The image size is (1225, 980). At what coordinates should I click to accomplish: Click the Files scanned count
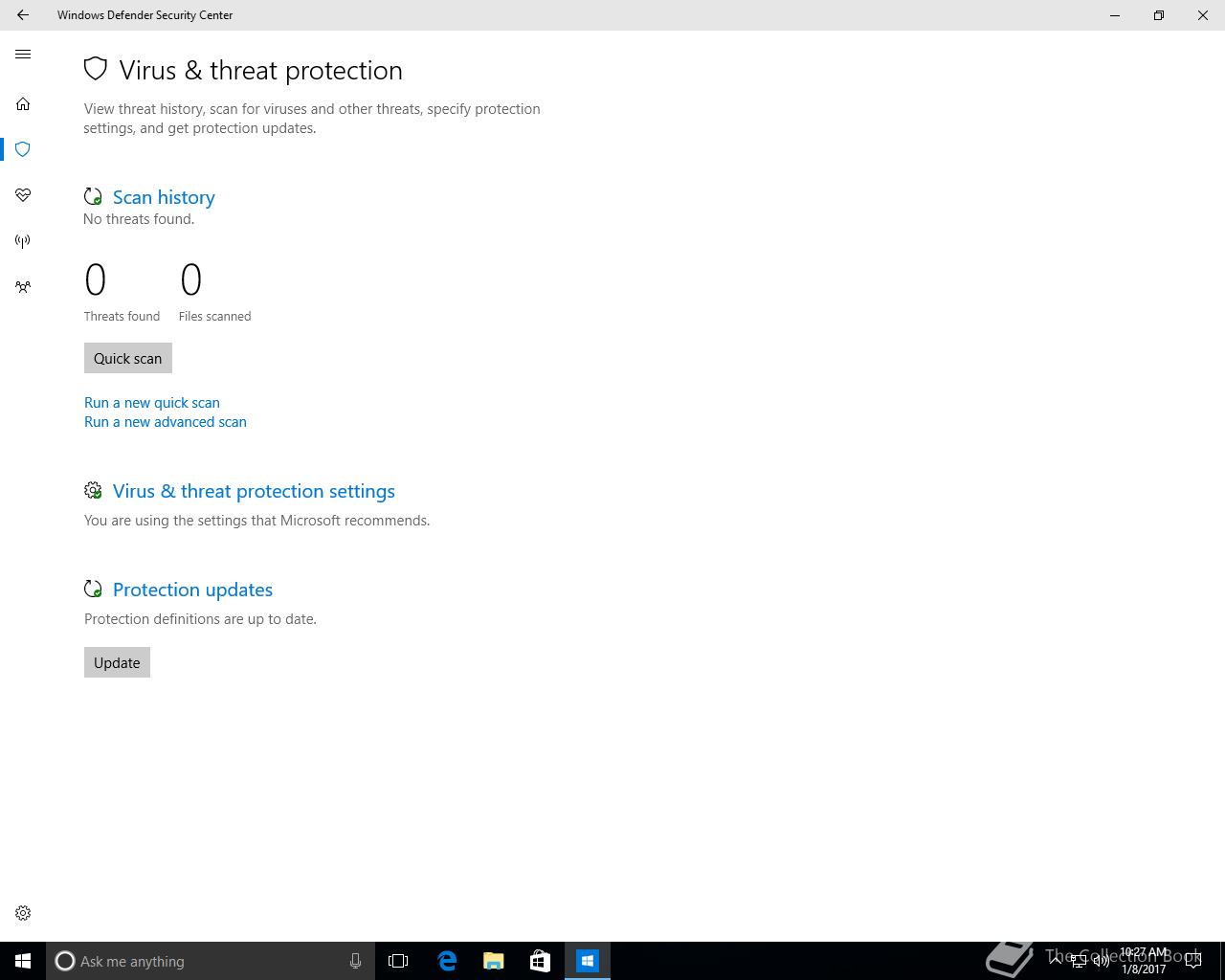[x=190, y=280]
